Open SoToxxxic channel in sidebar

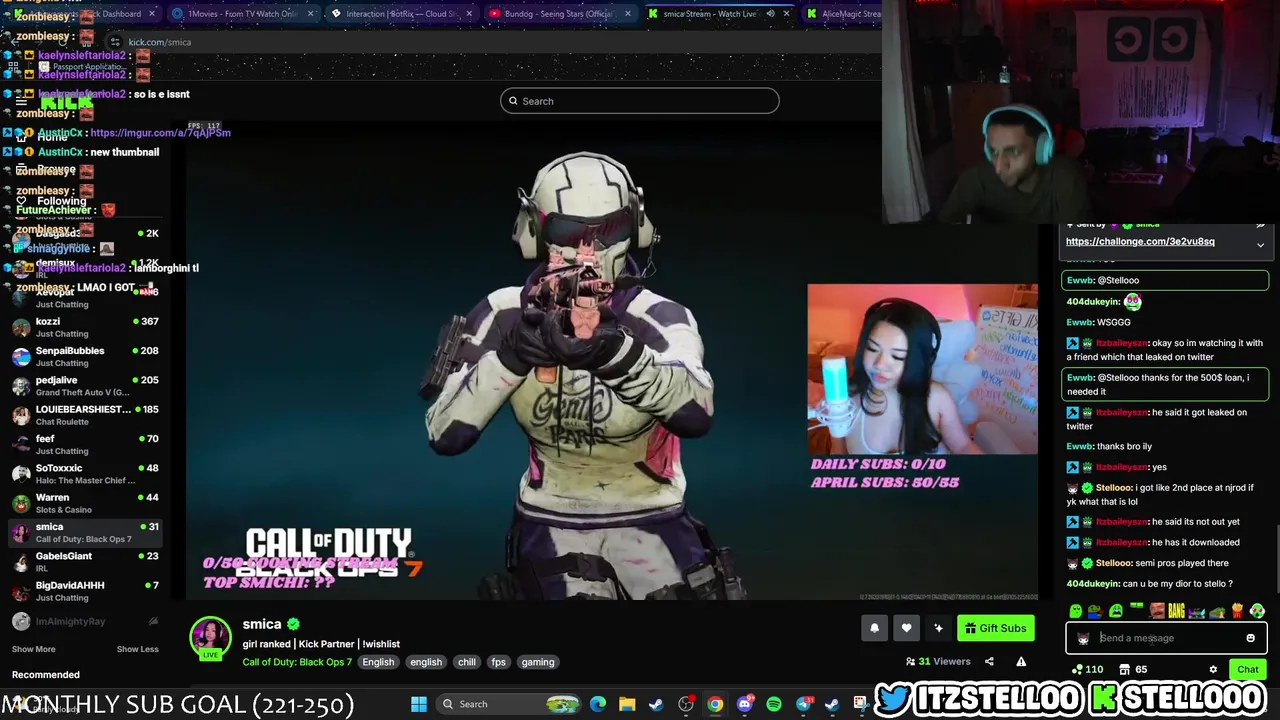85,474
